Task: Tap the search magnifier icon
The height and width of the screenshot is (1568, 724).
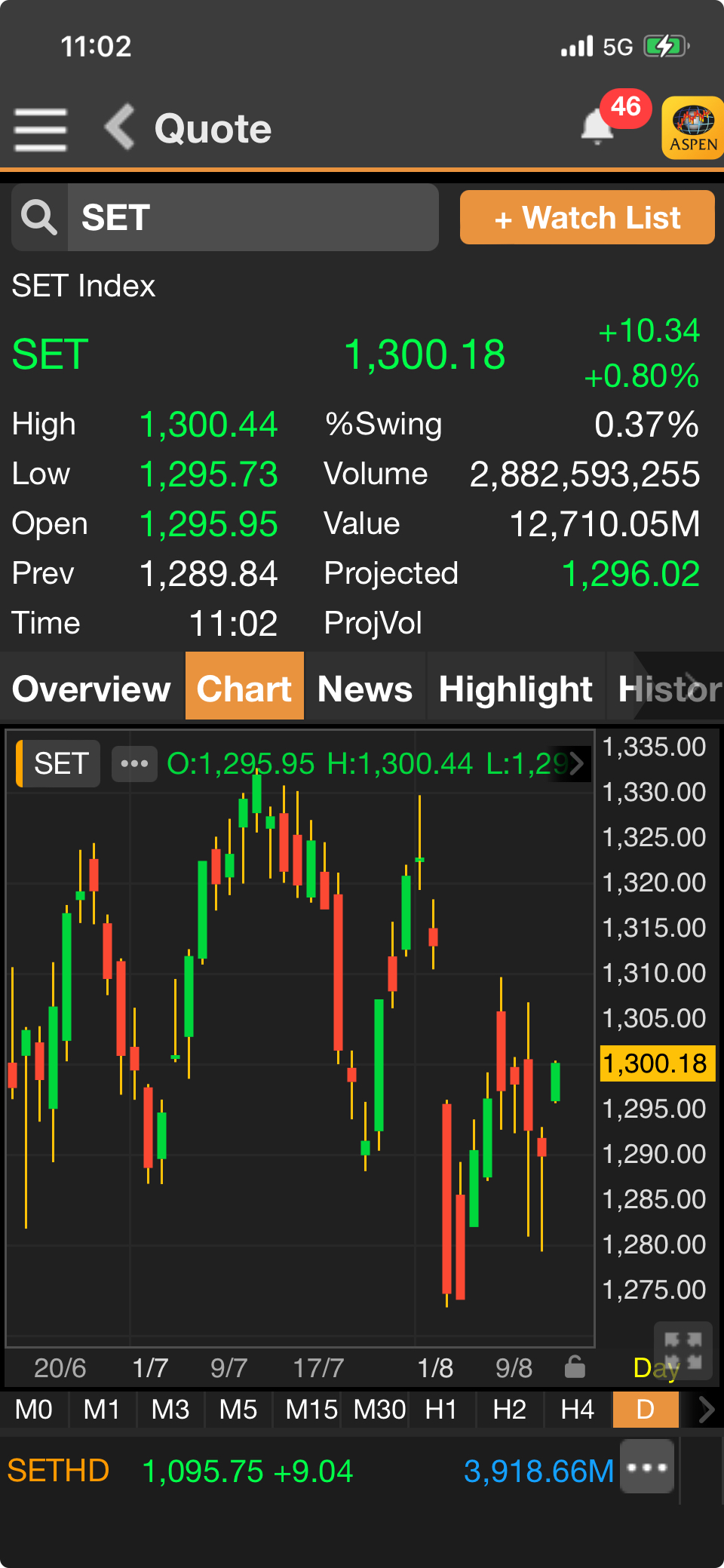Action: point(39,217)
